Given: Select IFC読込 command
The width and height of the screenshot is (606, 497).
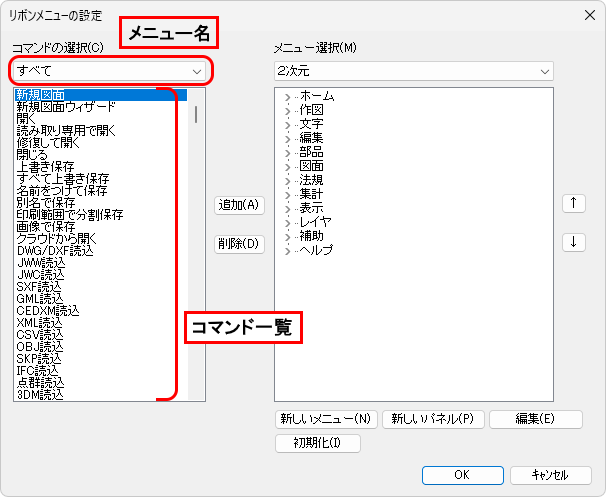Looking at the screenshot, I should (x=100, y=371).
